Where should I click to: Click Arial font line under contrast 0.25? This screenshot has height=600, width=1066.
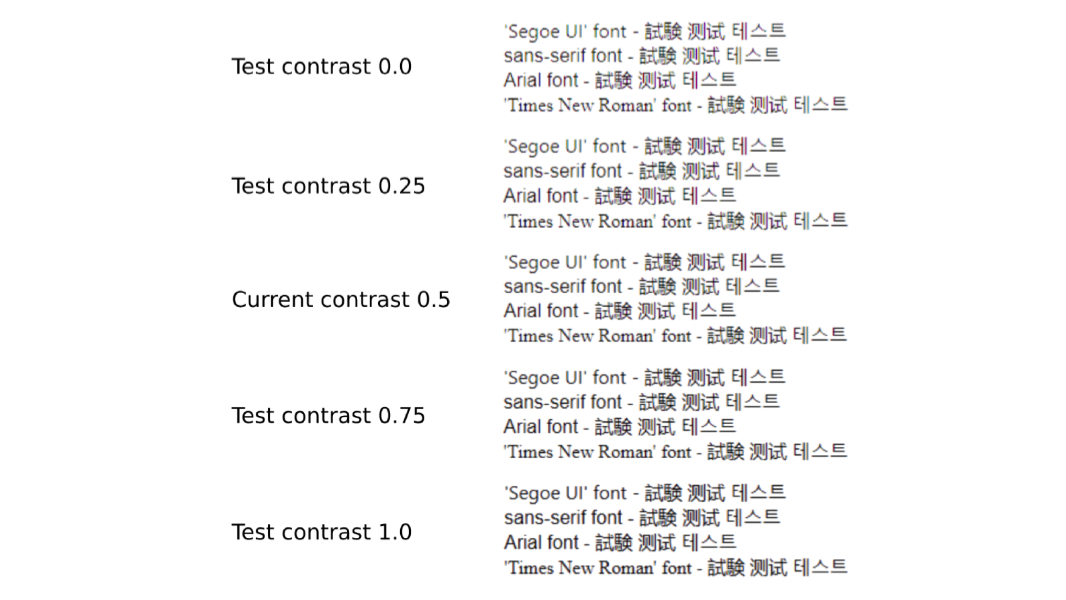620,196
